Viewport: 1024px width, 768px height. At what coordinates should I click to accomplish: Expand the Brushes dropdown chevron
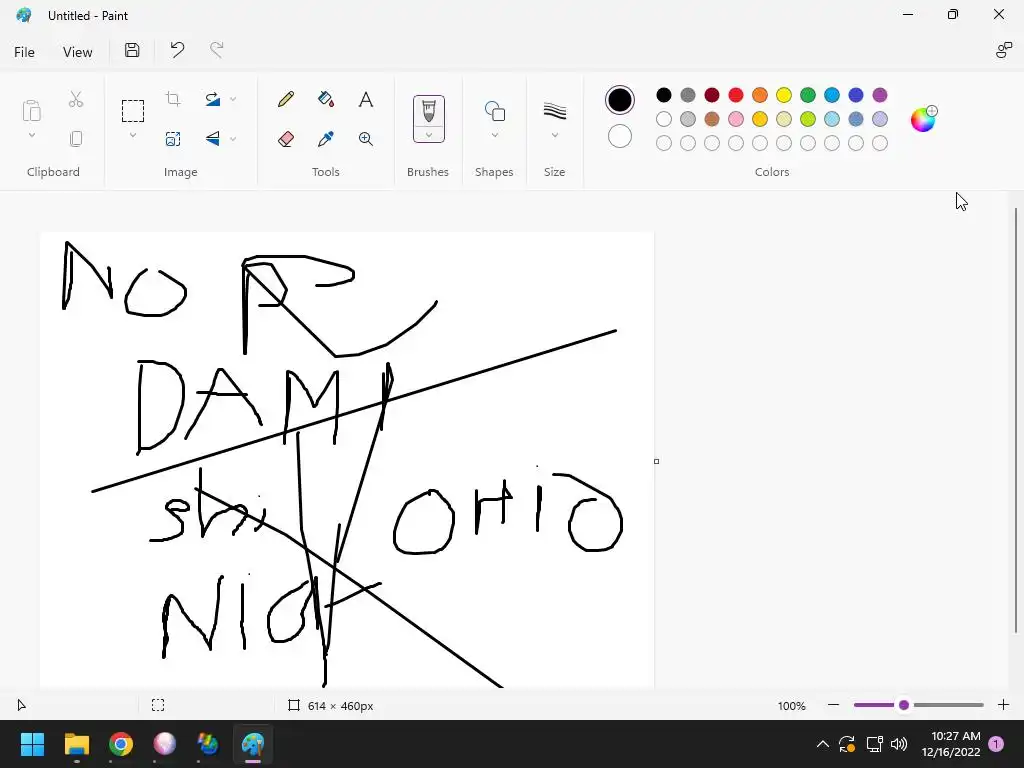428,135
